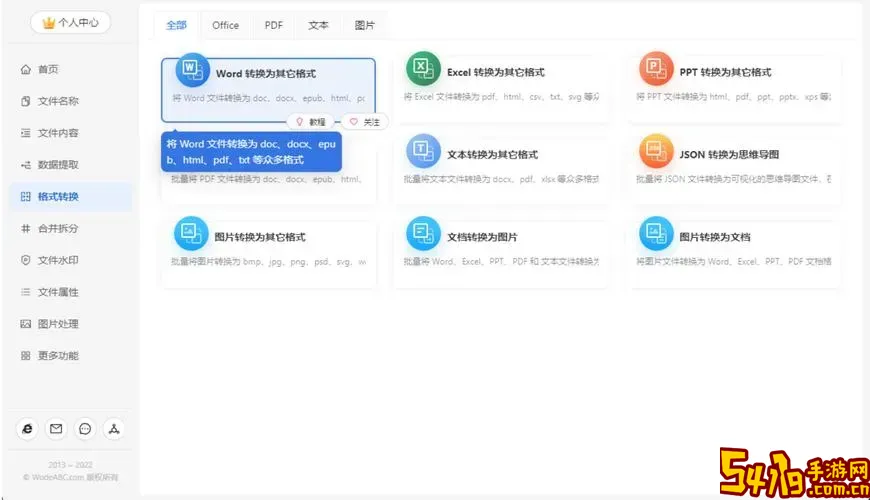Click the extract icon beside 数据提取
This screenshot has height=500, width=870.
click(26, 165)
